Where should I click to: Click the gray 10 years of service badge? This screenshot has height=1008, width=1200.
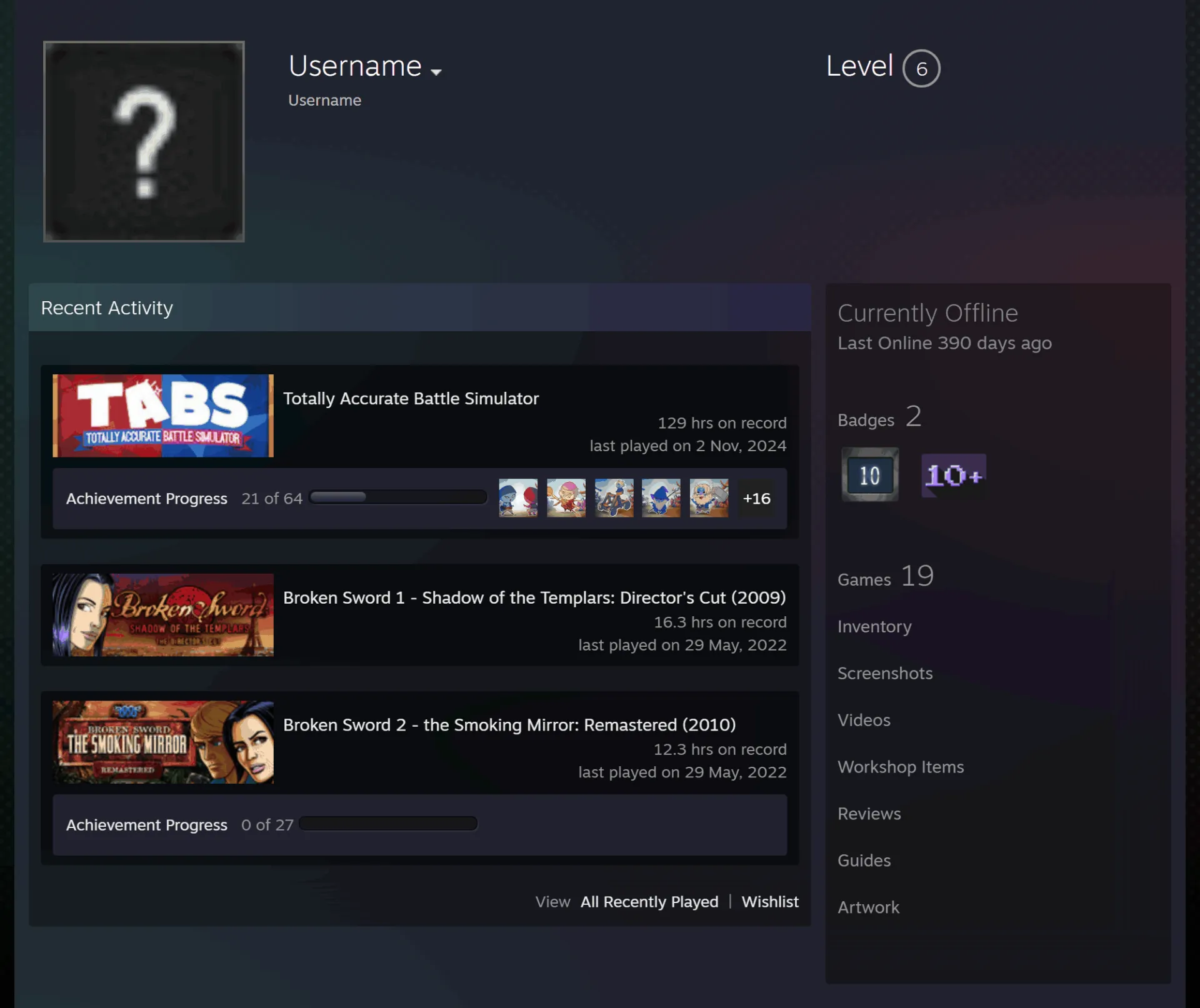[x=870, y=474]
